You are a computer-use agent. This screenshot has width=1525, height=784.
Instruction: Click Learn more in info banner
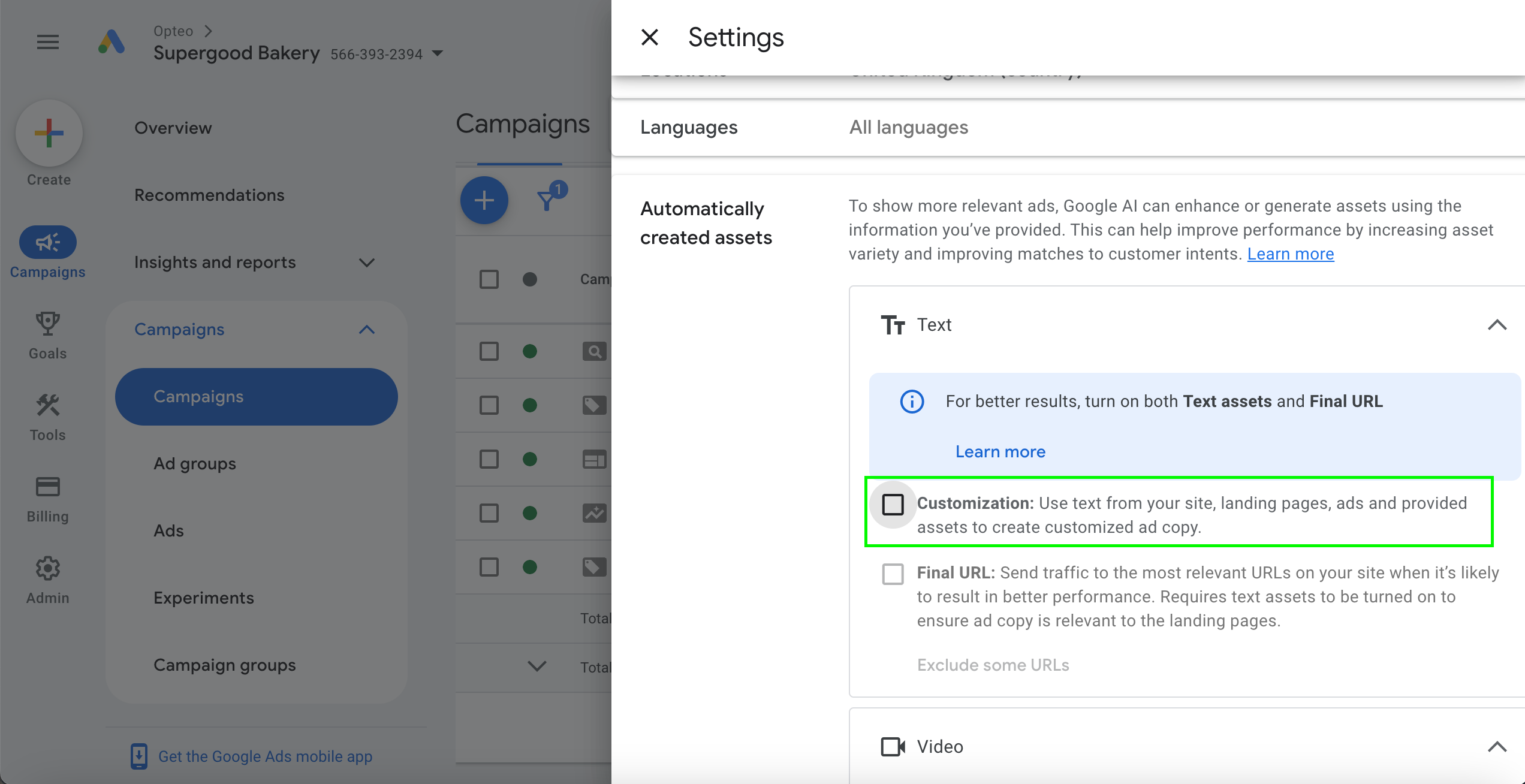point(1000,451)
